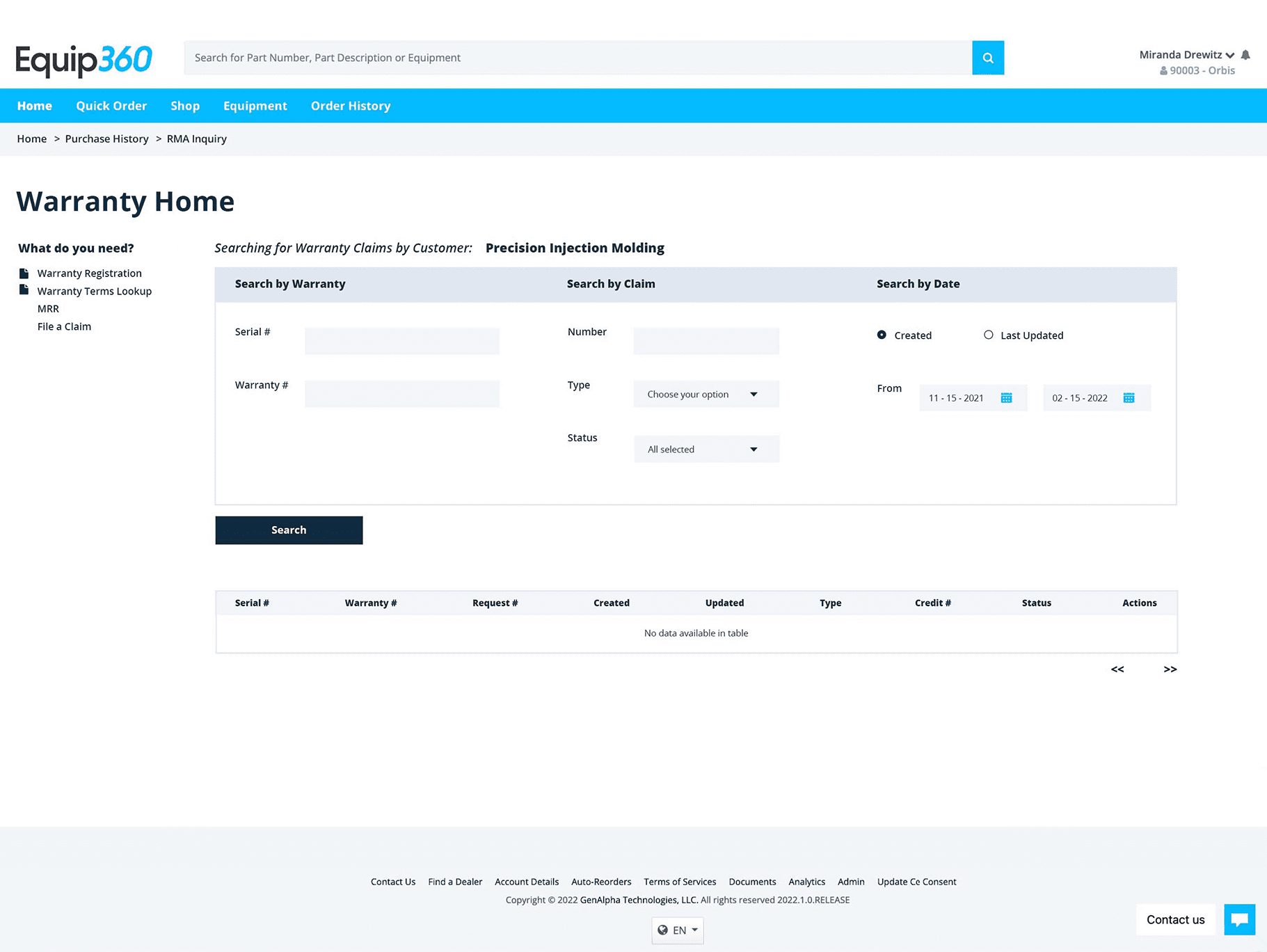Focus the claim Number input field
Screen dimensions: 1267x952
click(706, 341)
